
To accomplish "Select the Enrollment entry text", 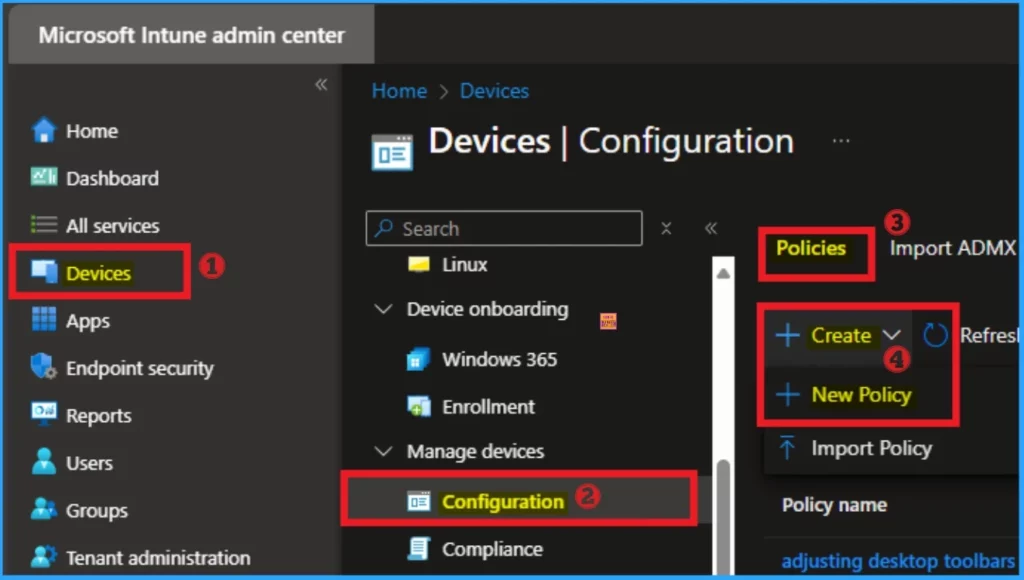I will click(x=488, y=407).
